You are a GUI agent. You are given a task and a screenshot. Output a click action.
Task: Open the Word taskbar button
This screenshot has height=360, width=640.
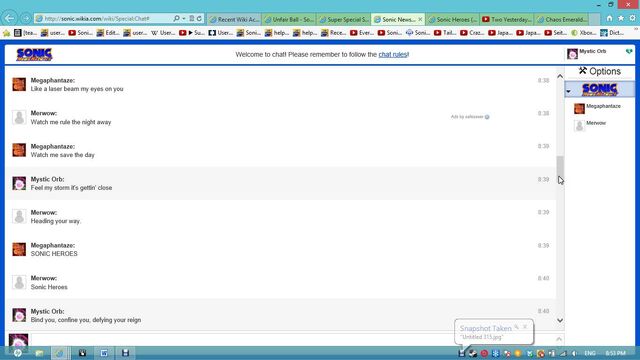pos(104,353)
